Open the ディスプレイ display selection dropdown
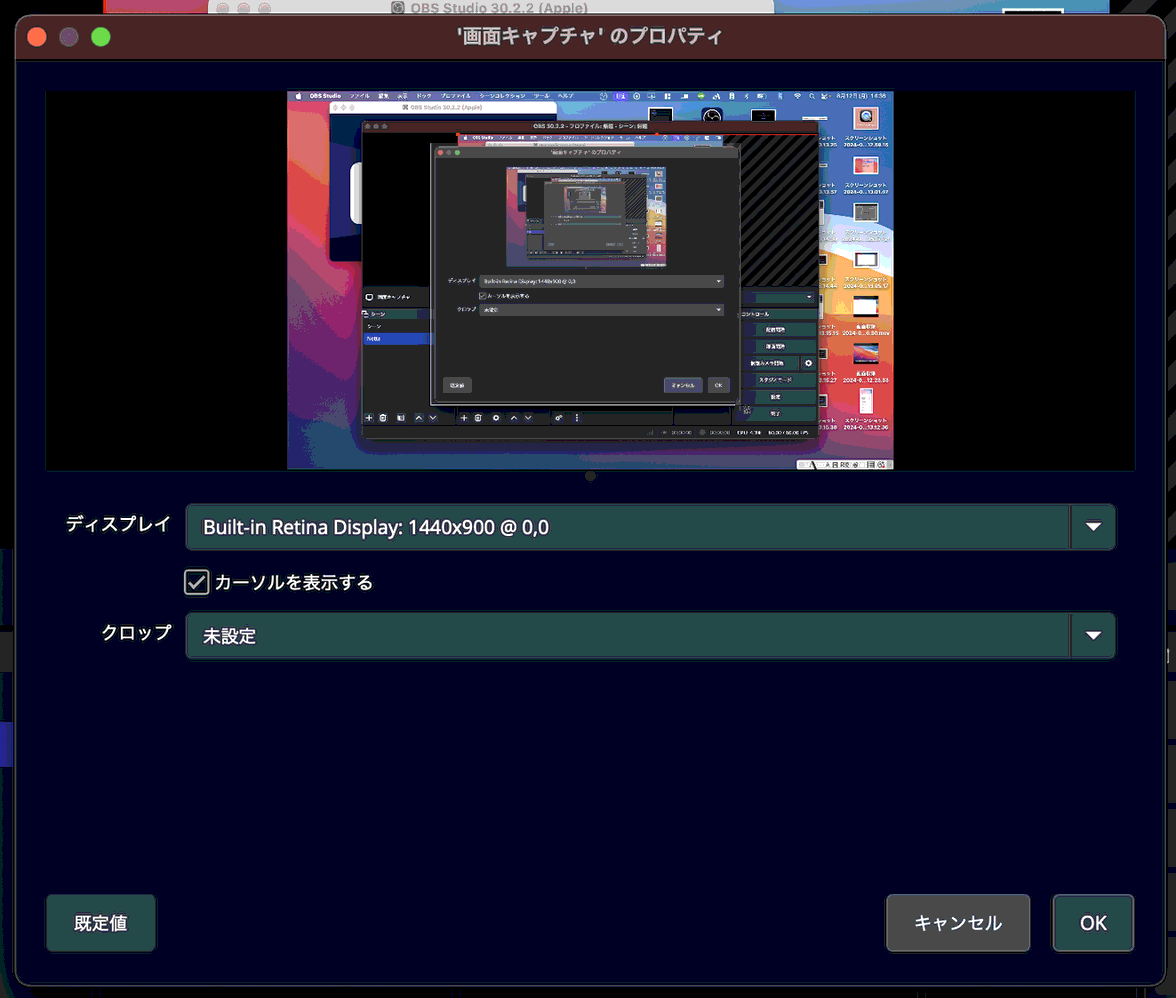Image resolution: width=1176 pixels, height=998 pixels. tap(650, 527)
